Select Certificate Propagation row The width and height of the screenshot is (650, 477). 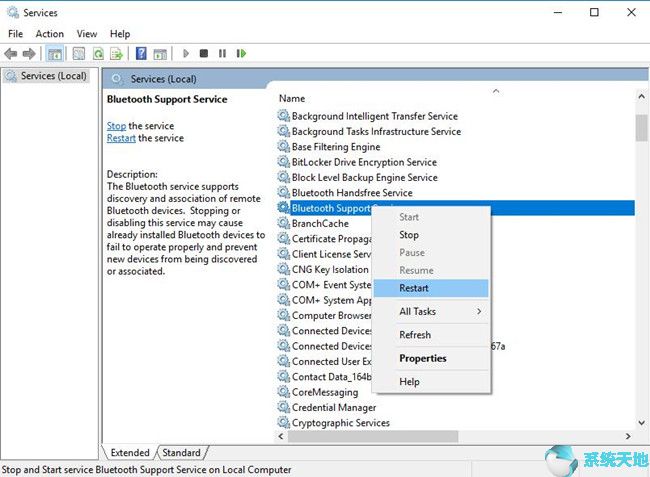pos(324,238)
